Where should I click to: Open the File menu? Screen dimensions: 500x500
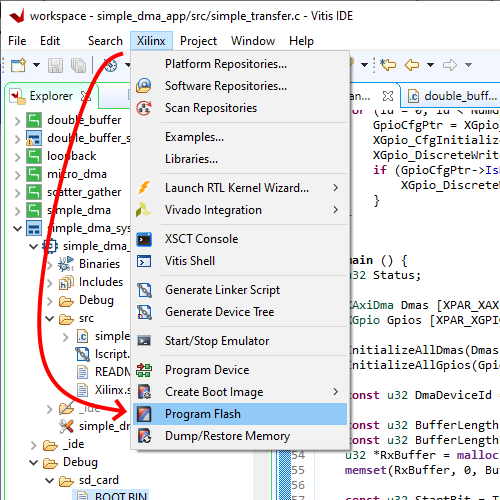coord(17,41)
